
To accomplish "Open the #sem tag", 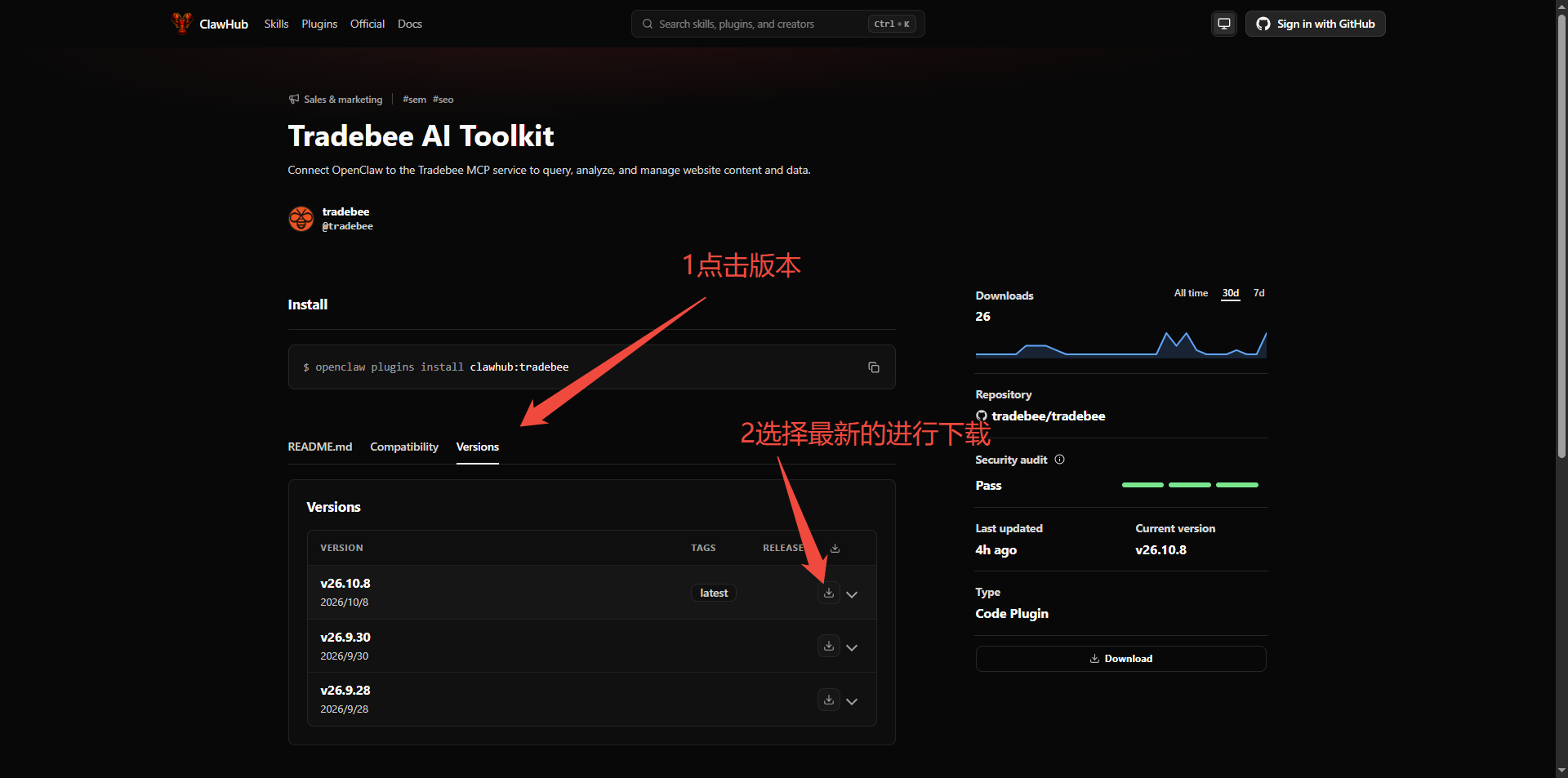I will point(414,100).
